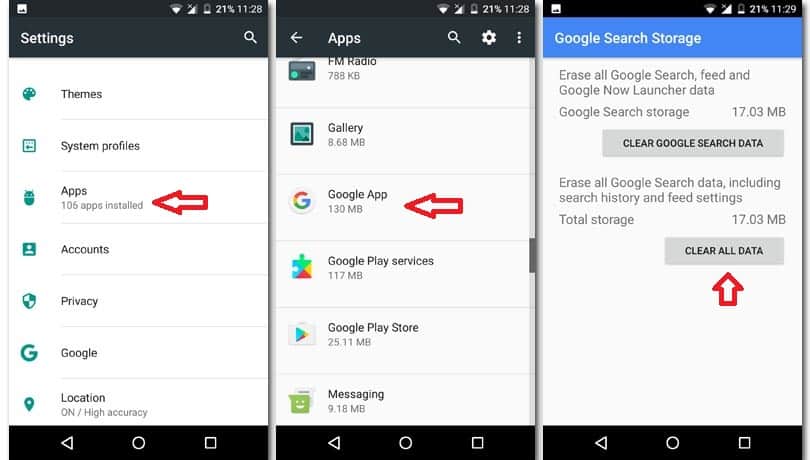Open Themes via the palette icon
This screenshot has width=810, height=460.
(x=29, y=94)
